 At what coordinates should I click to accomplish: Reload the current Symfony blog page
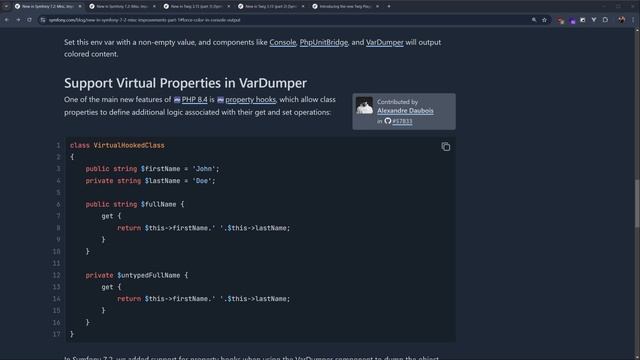point(29,20)
